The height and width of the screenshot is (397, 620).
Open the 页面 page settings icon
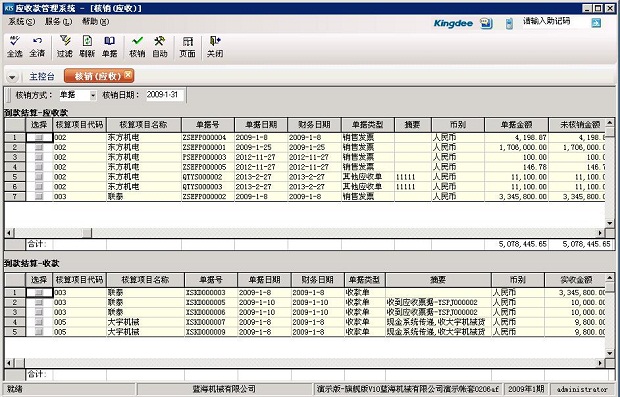point(187,47)
